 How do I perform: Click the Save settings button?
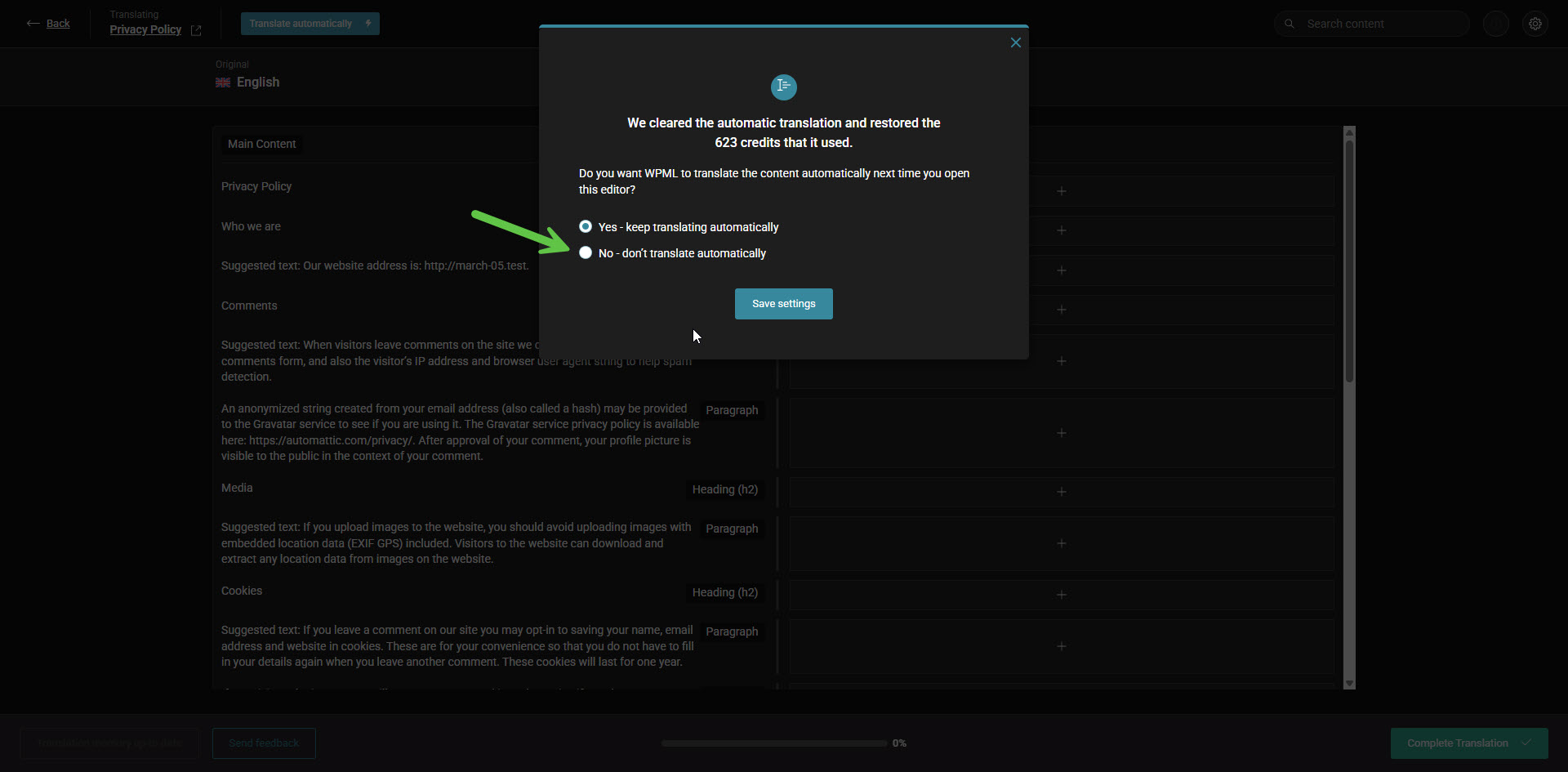click(783, 304)
